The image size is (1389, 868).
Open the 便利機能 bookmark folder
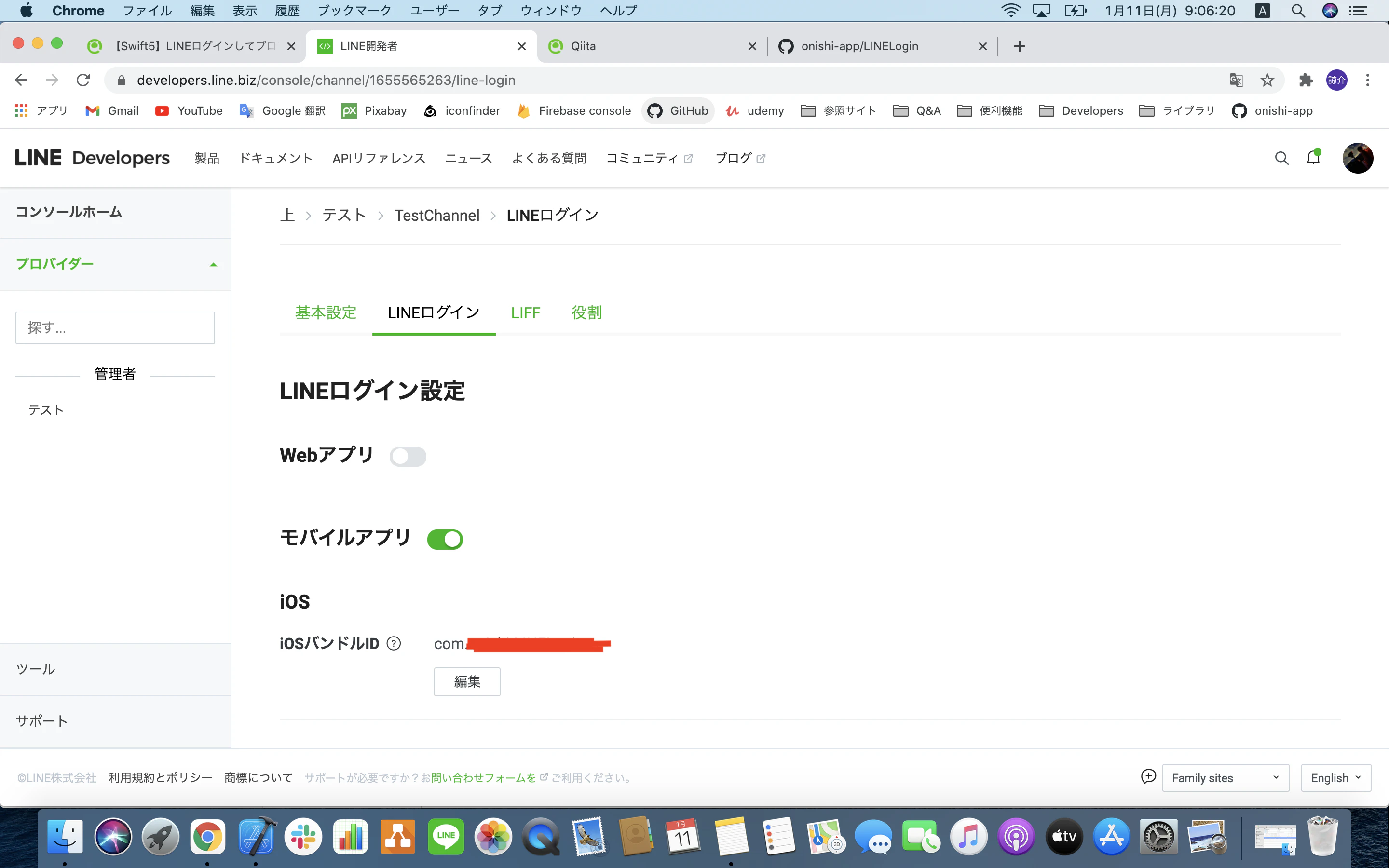990,111
